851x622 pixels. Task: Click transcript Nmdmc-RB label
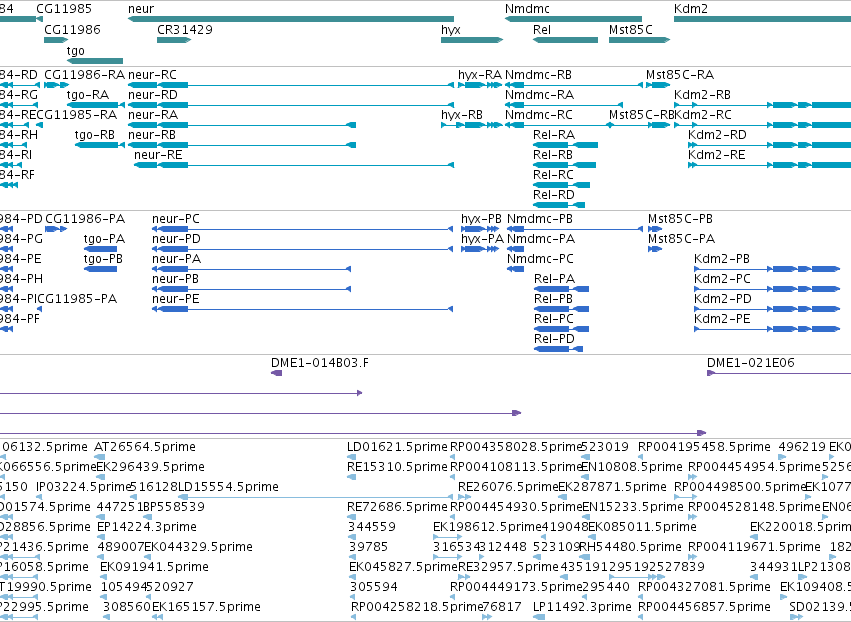[538, 74]
